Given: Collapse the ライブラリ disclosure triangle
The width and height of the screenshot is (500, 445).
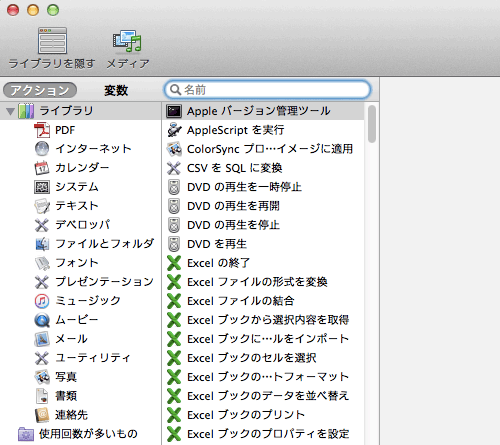Looking at the screenshot, I should (10, 111).
